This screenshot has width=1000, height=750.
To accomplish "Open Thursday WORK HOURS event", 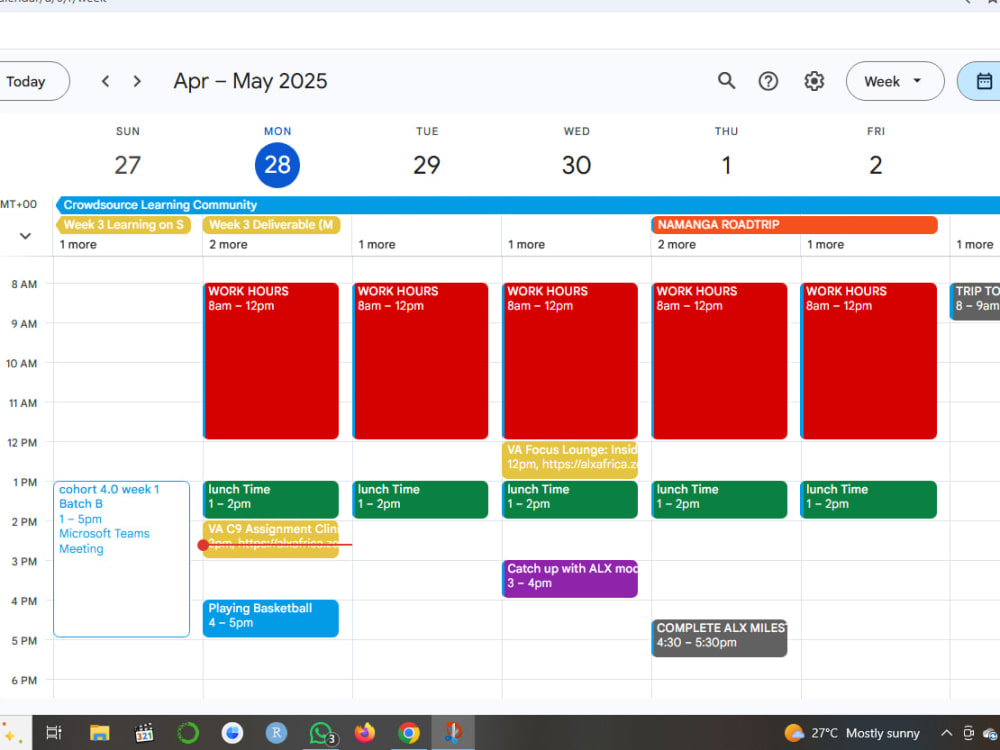I will [719, 361].
